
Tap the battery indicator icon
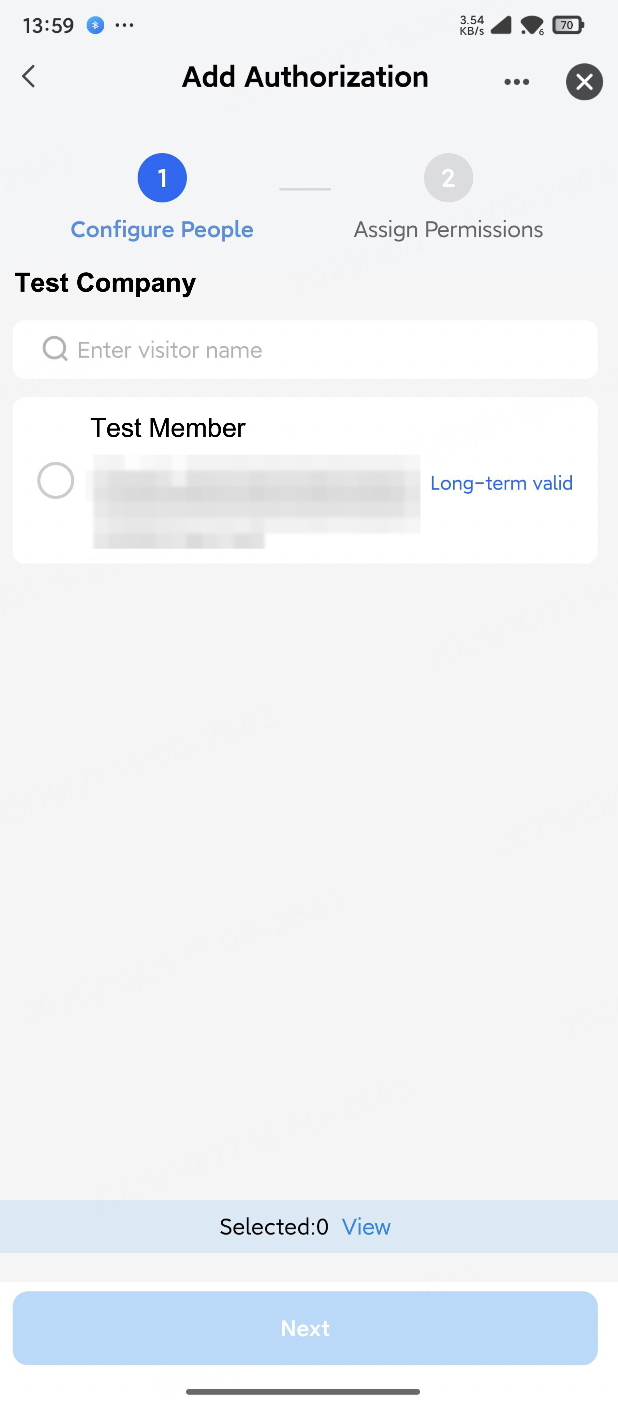[568, 26]
